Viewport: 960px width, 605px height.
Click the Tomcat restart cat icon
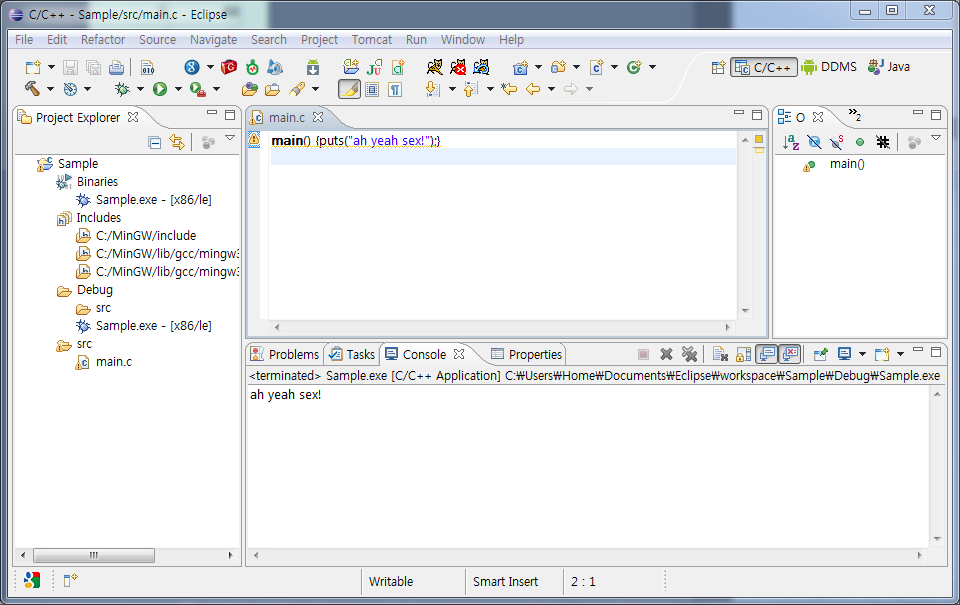pyautogui.click(x=481, y=67)
